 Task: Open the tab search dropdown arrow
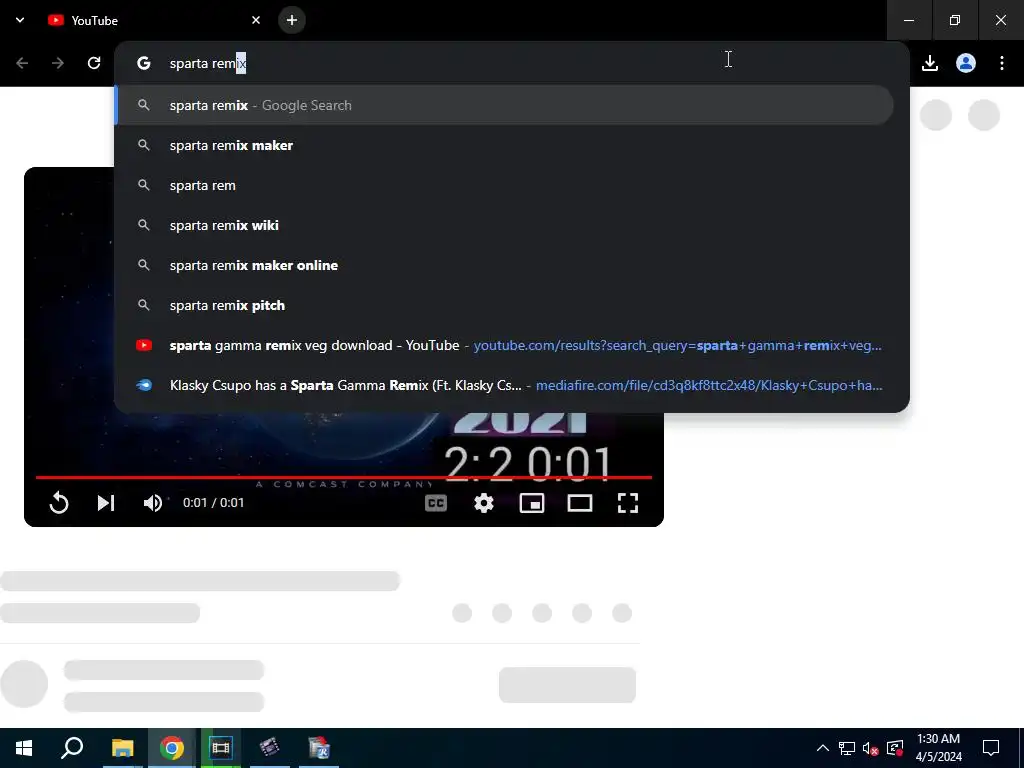point(20,20)
